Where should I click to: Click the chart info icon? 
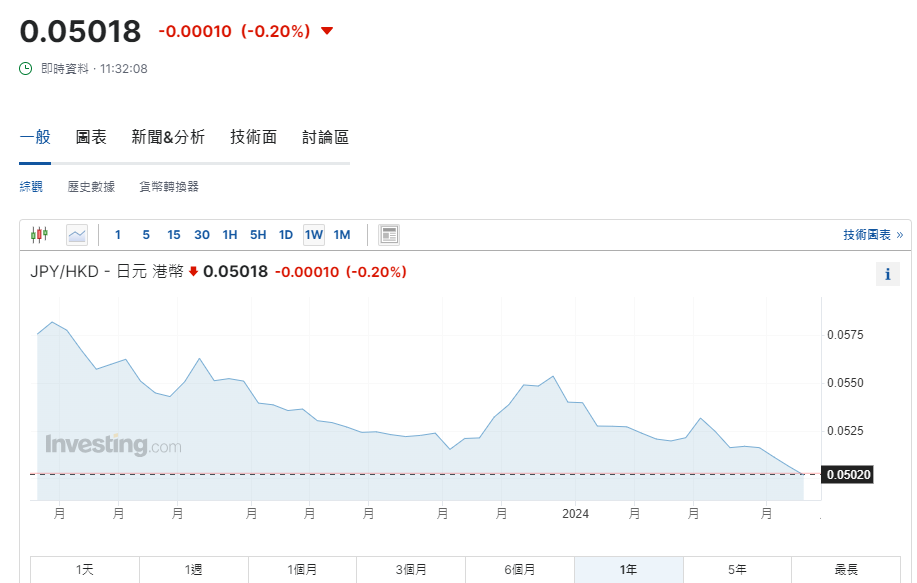pyautogui.click(x=887, y=275)
